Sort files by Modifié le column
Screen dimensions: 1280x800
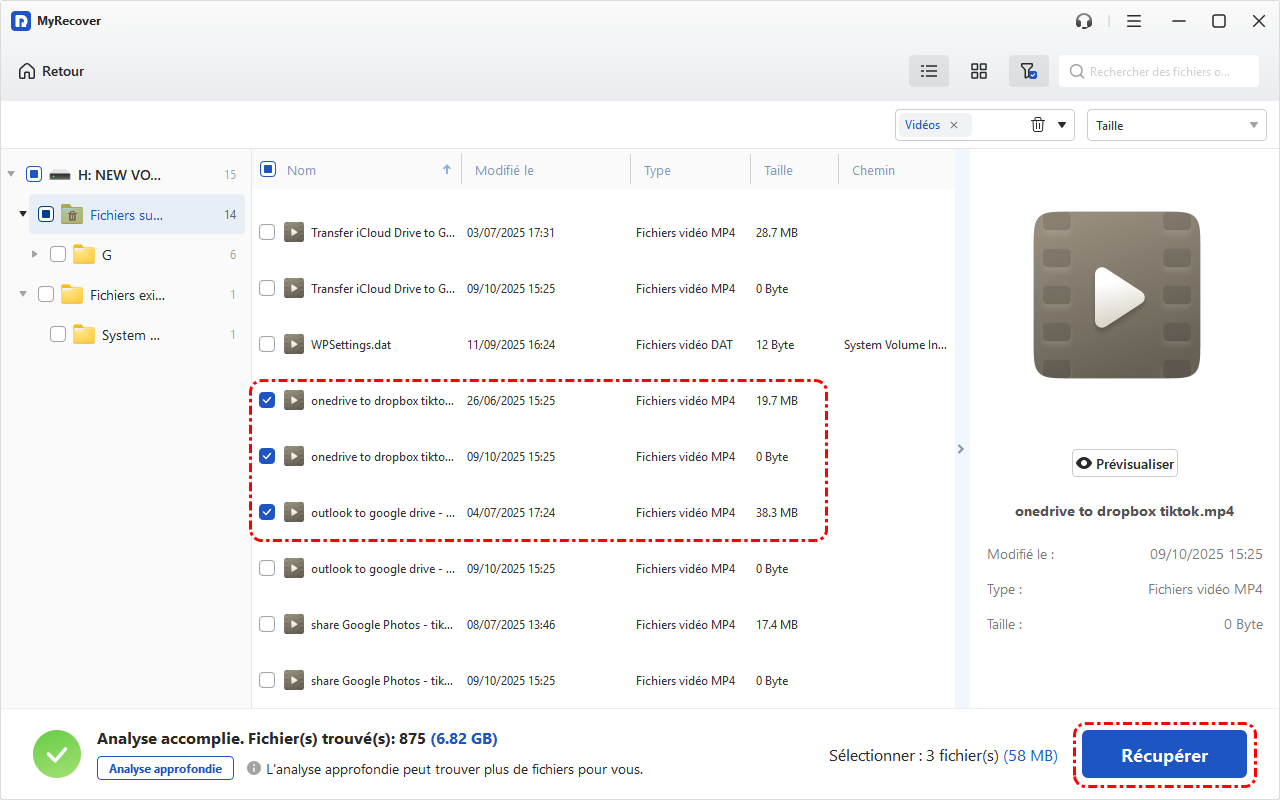click(x=504, y=170)
